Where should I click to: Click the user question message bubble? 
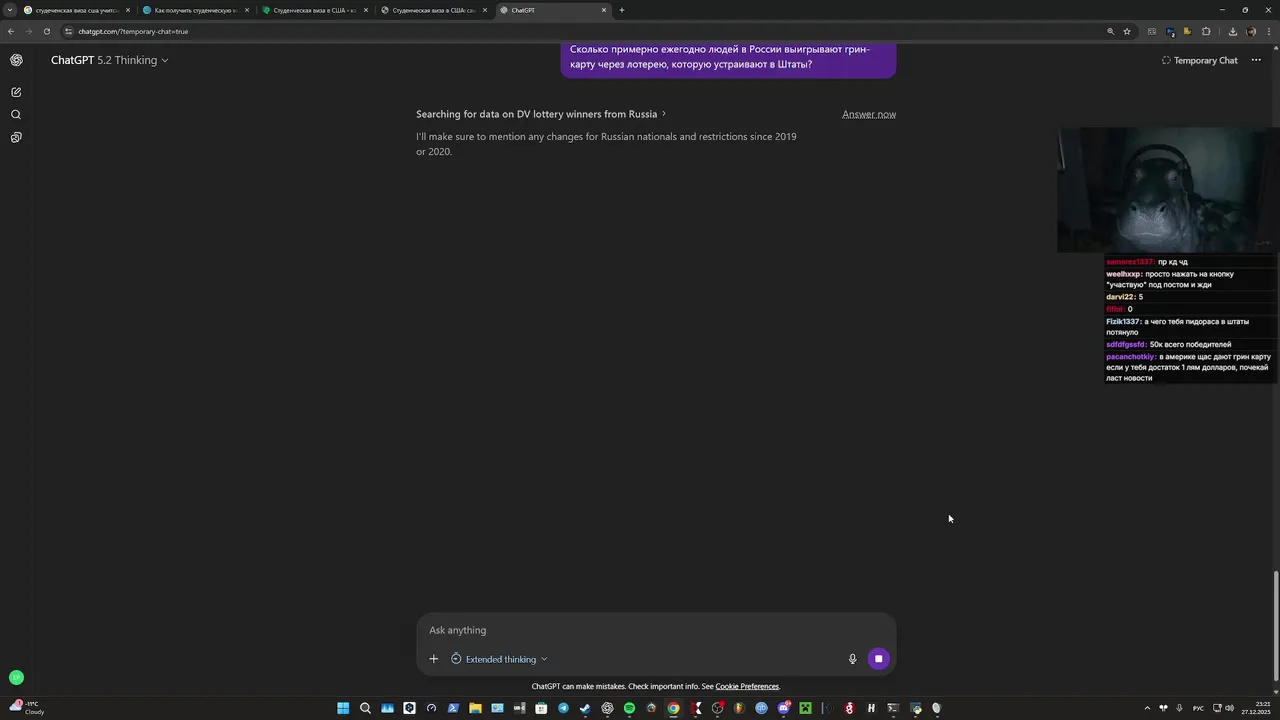click(x=728, y=58)
